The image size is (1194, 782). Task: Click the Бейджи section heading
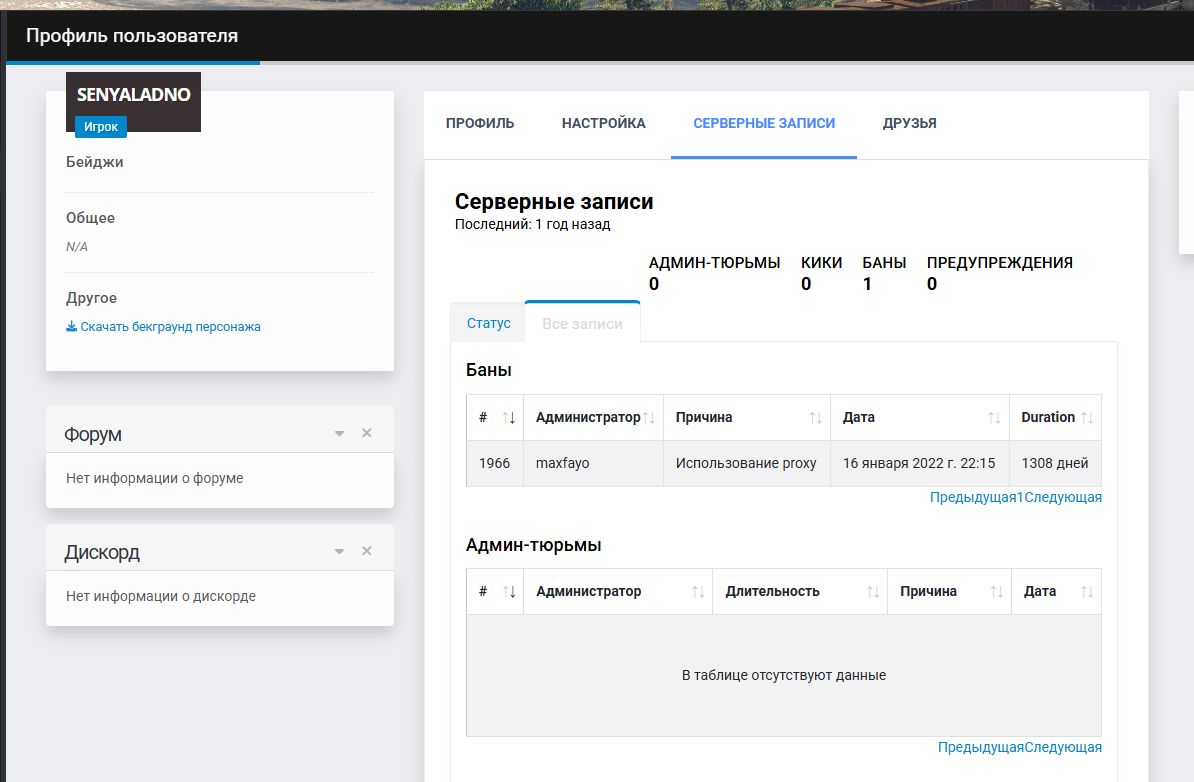pyautogui.click(x=94, y=162)
